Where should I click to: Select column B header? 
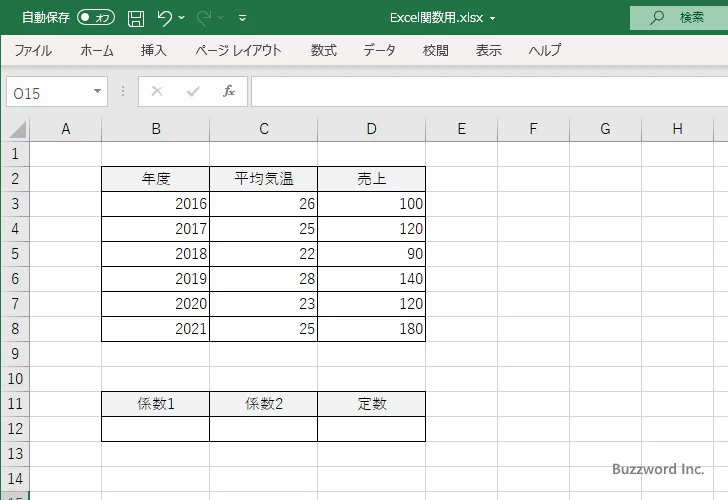(156, 129)
